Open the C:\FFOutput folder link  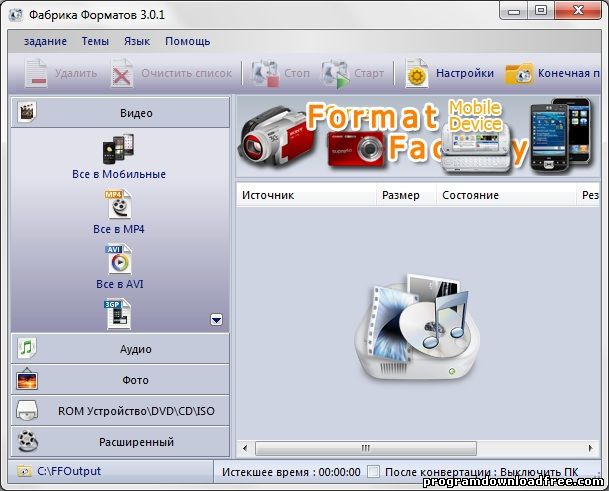tap(69, 471)
